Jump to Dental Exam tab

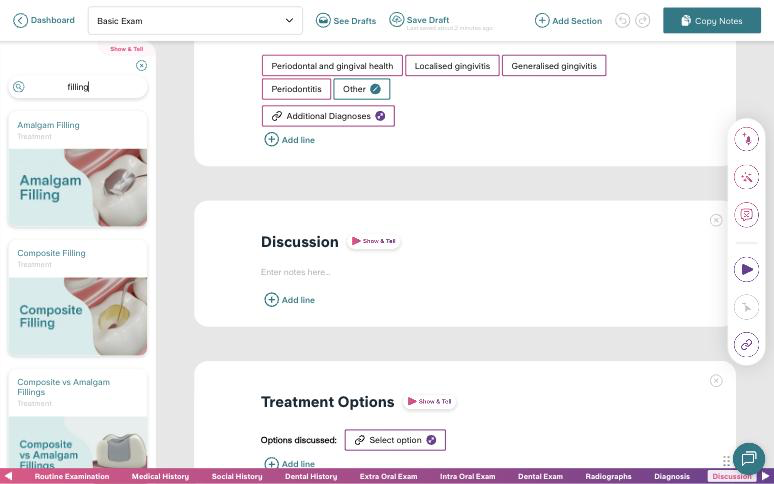540,476
